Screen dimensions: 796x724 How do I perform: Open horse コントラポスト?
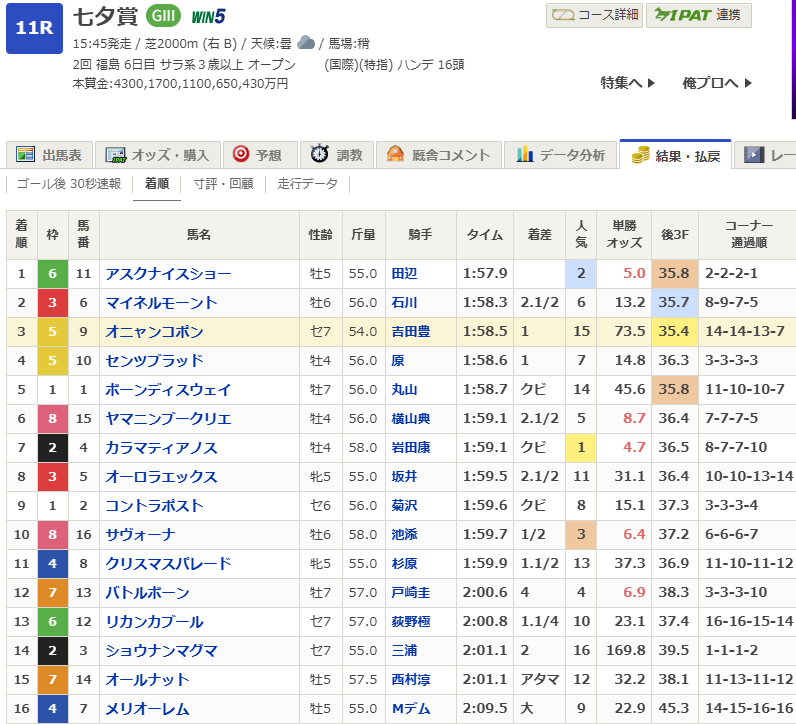(154, 505)
